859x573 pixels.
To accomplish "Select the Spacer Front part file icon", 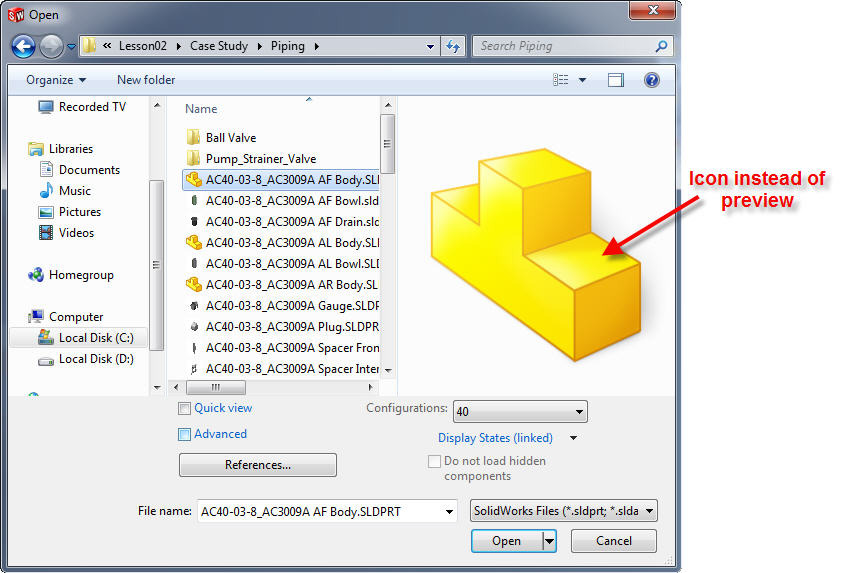I will 193,348.
